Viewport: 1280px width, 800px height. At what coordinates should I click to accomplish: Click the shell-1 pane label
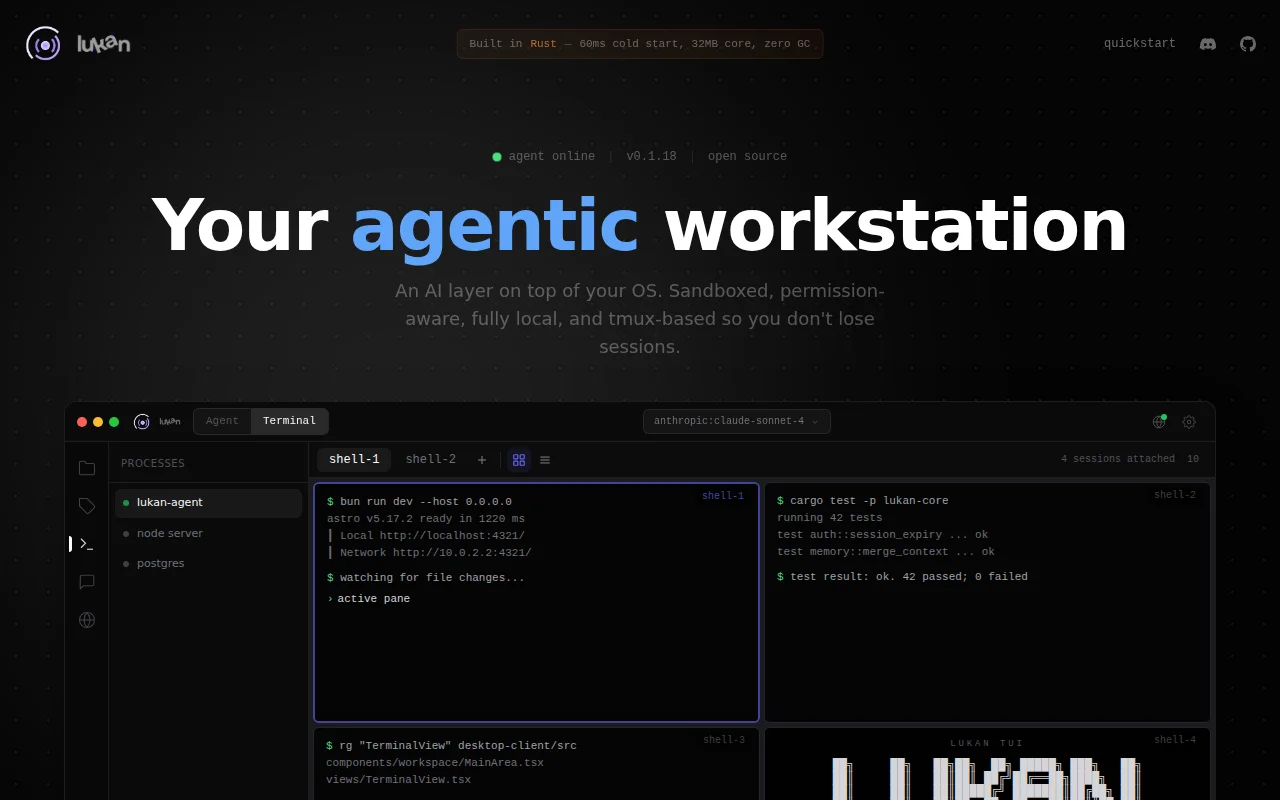(x=723, y=496)
